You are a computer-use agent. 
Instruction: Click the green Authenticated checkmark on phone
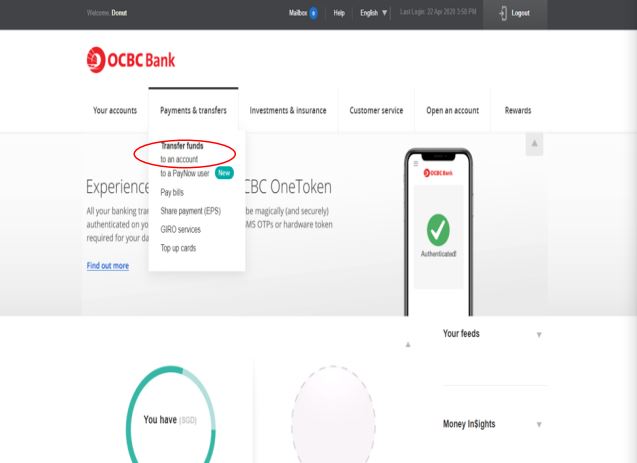438,230
